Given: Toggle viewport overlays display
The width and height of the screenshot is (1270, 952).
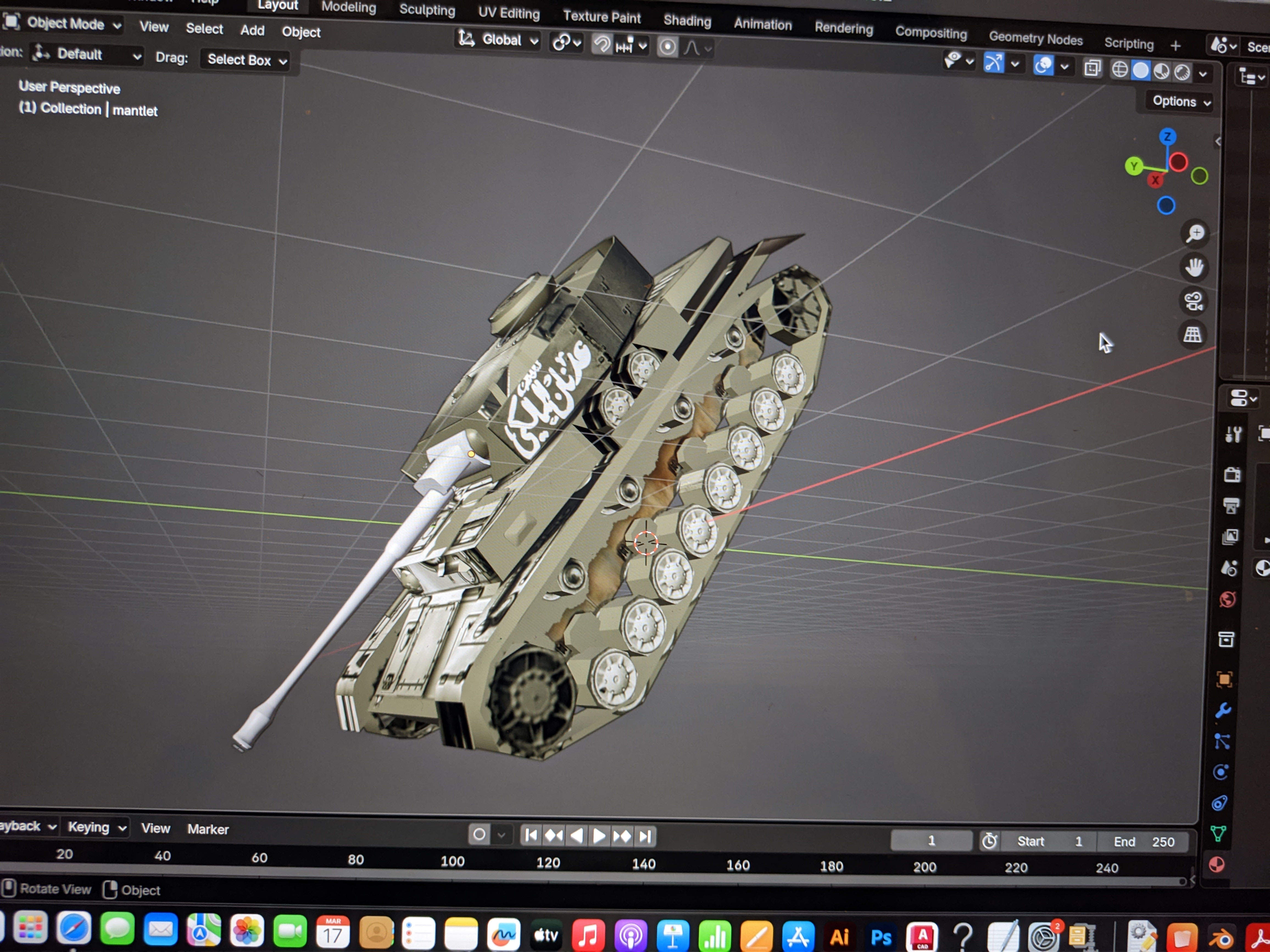Looking at the screenshot, I should point(1043,65).
